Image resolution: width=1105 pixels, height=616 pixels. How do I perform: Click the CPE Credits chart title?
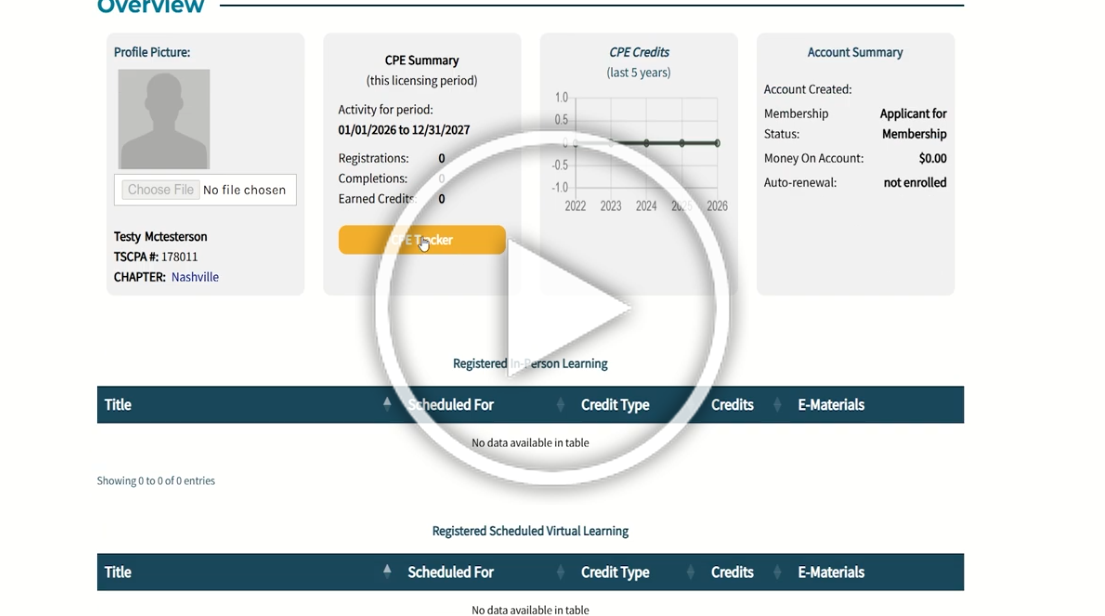point(639,52)
